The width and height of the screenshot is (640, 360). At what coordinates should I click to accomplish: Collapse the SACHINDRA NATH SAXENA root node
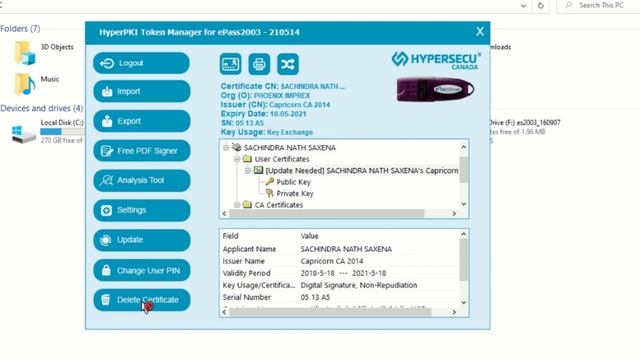pyautogui.click(x=226, y=147)
